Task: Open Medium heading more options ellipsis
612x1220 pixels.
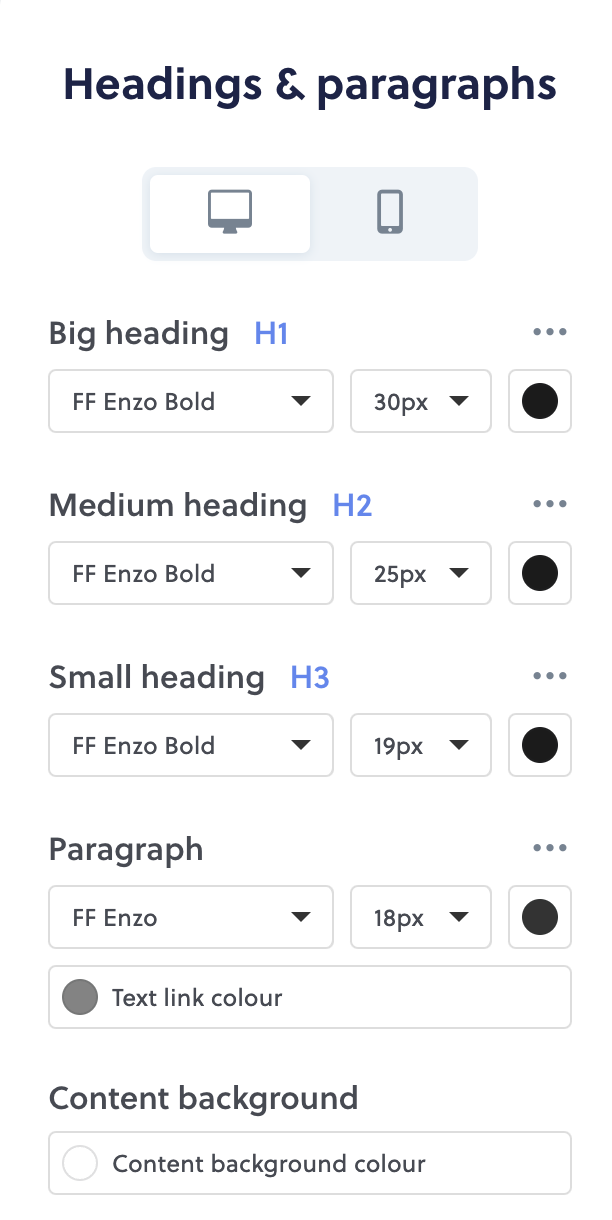Action: [x=550, y=504]
